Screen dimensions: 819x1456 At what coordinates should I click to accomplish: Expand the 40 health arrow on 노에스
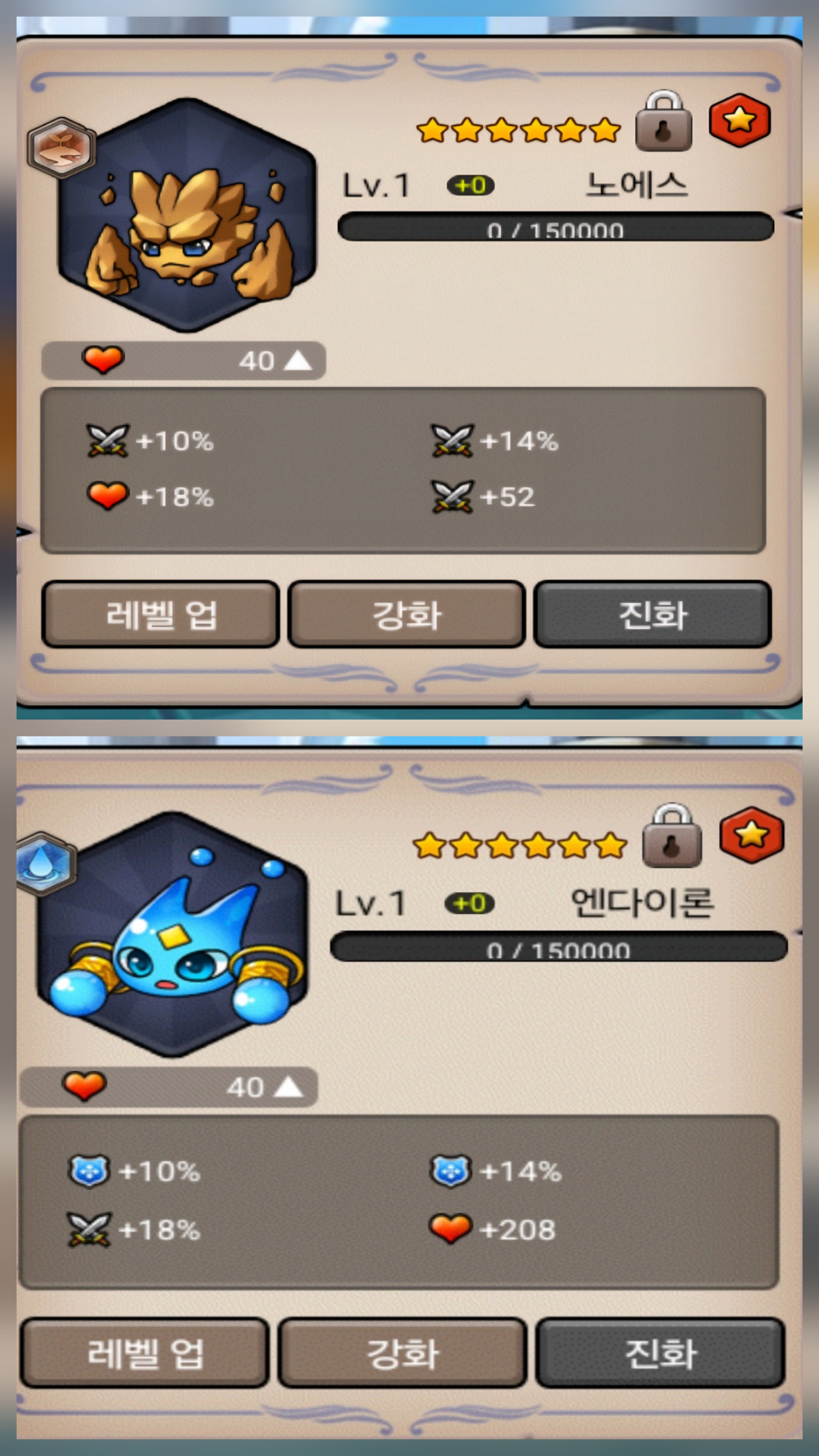coord(298,361)
